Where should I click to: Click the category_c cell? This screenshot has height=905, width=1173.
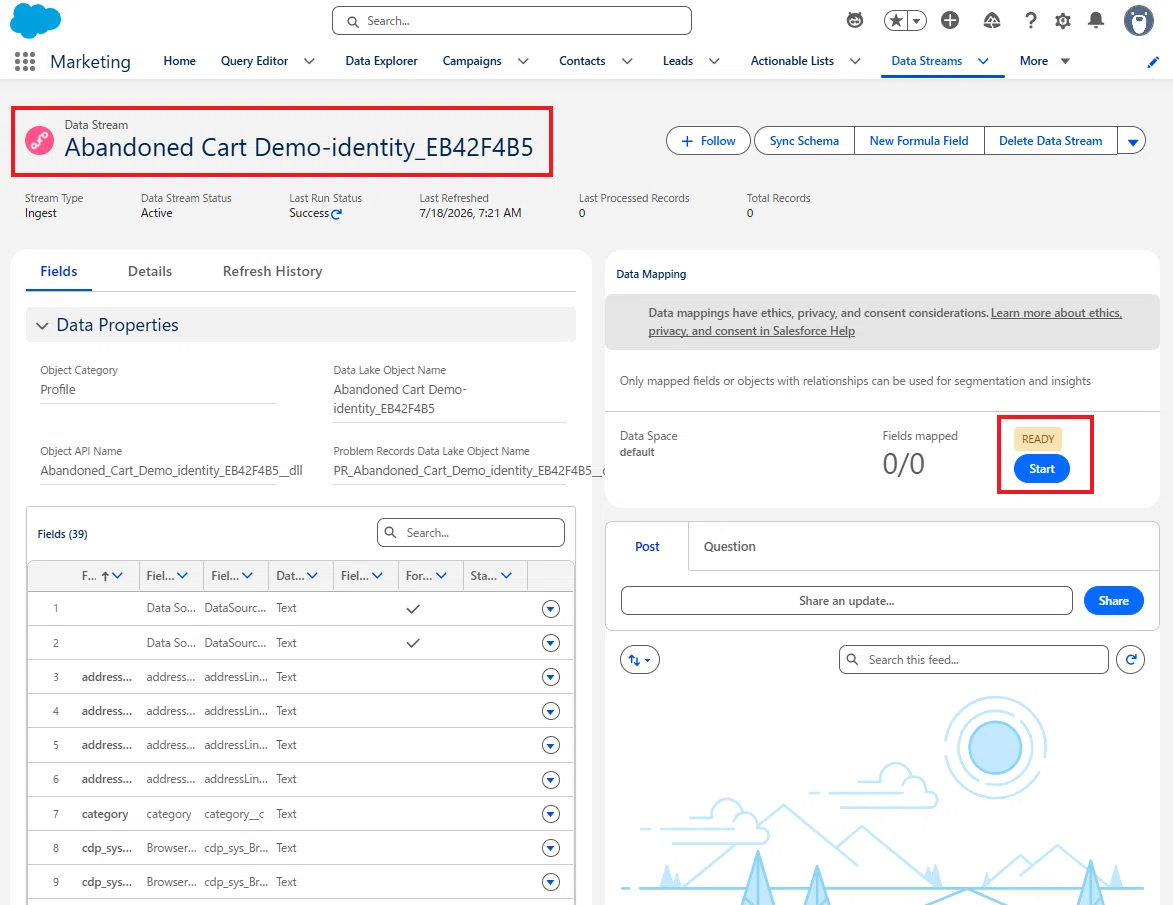pos(234,814)
